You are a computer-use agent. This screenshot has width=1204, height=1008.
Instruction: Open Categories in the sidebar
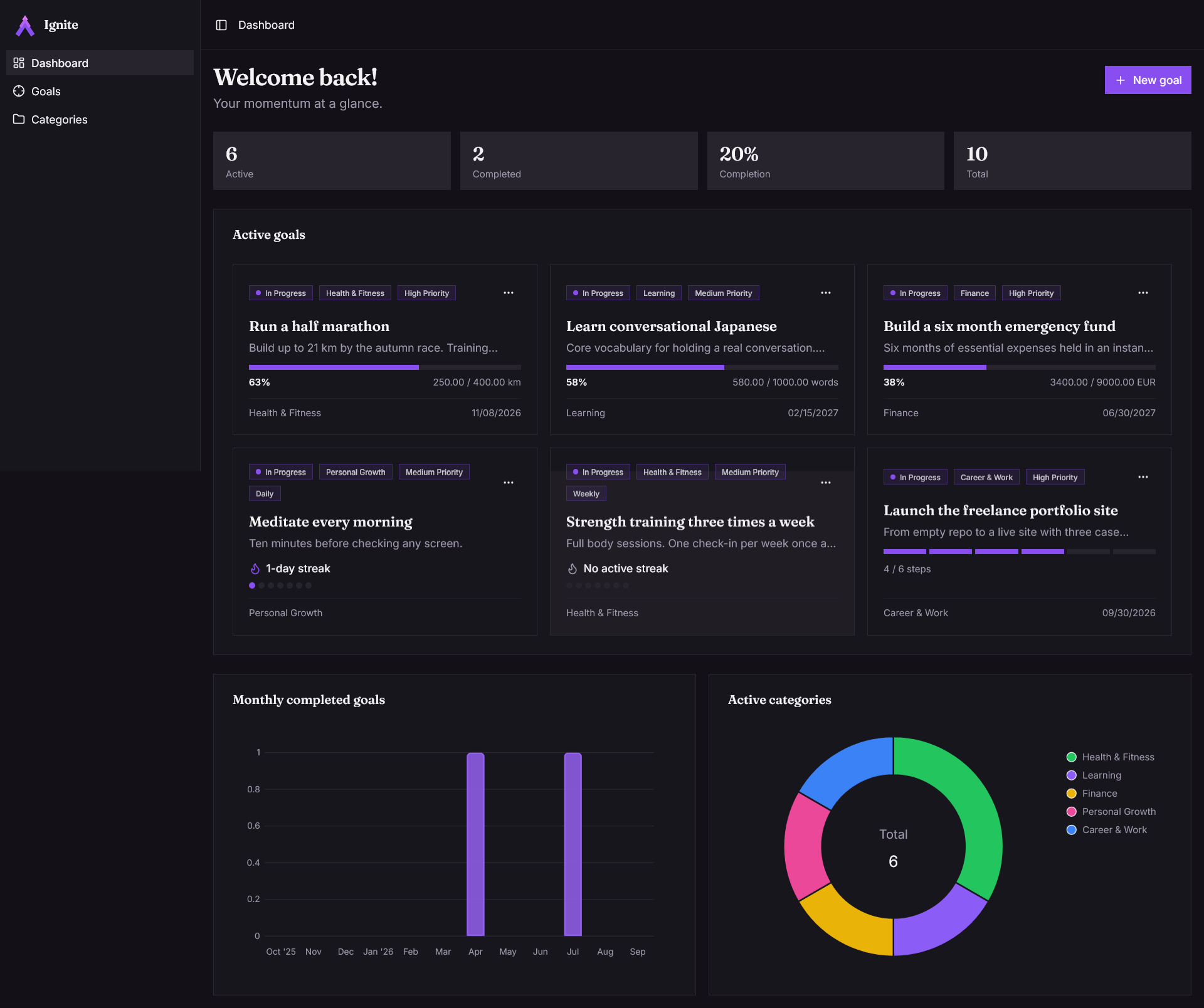click(x=100, y=119)
